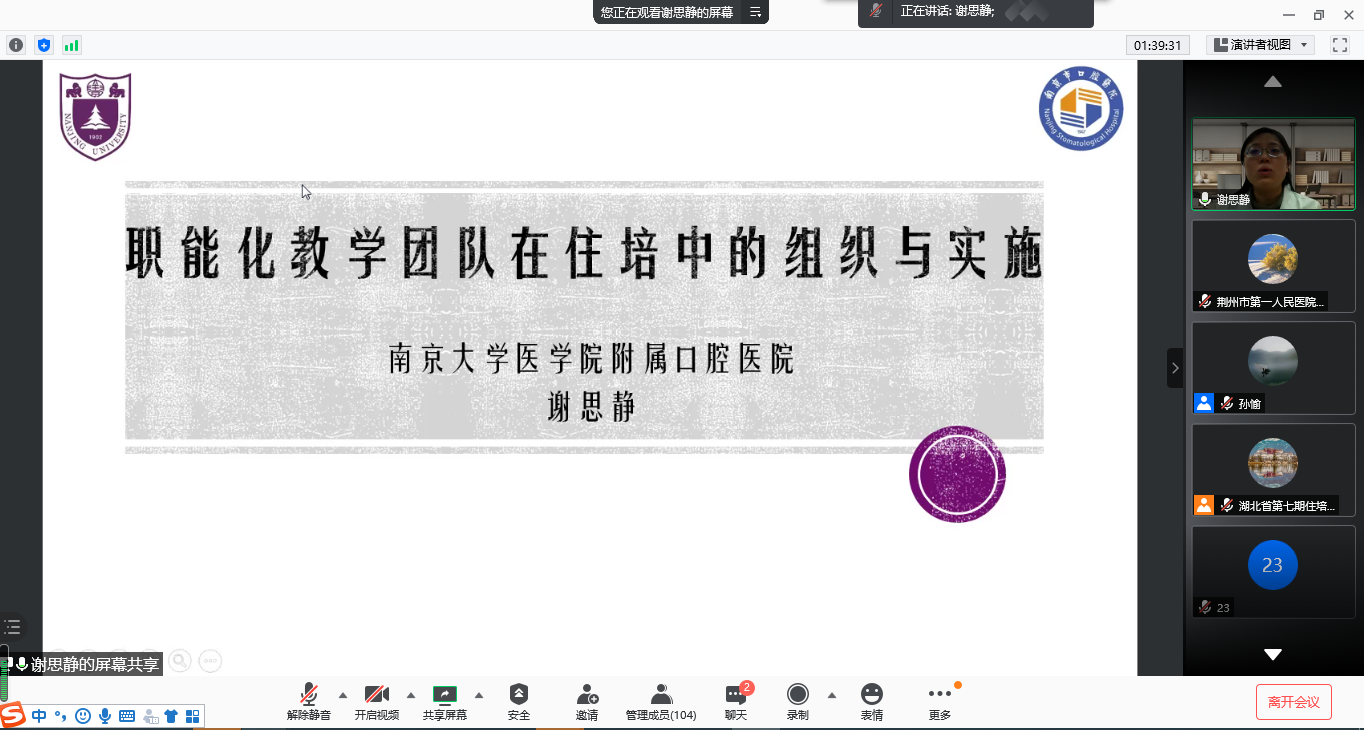The height and width of the screenshot is (730, 1364).
Task: Click the ellipsis circle icon on slide
Action: tap(210, 660)
